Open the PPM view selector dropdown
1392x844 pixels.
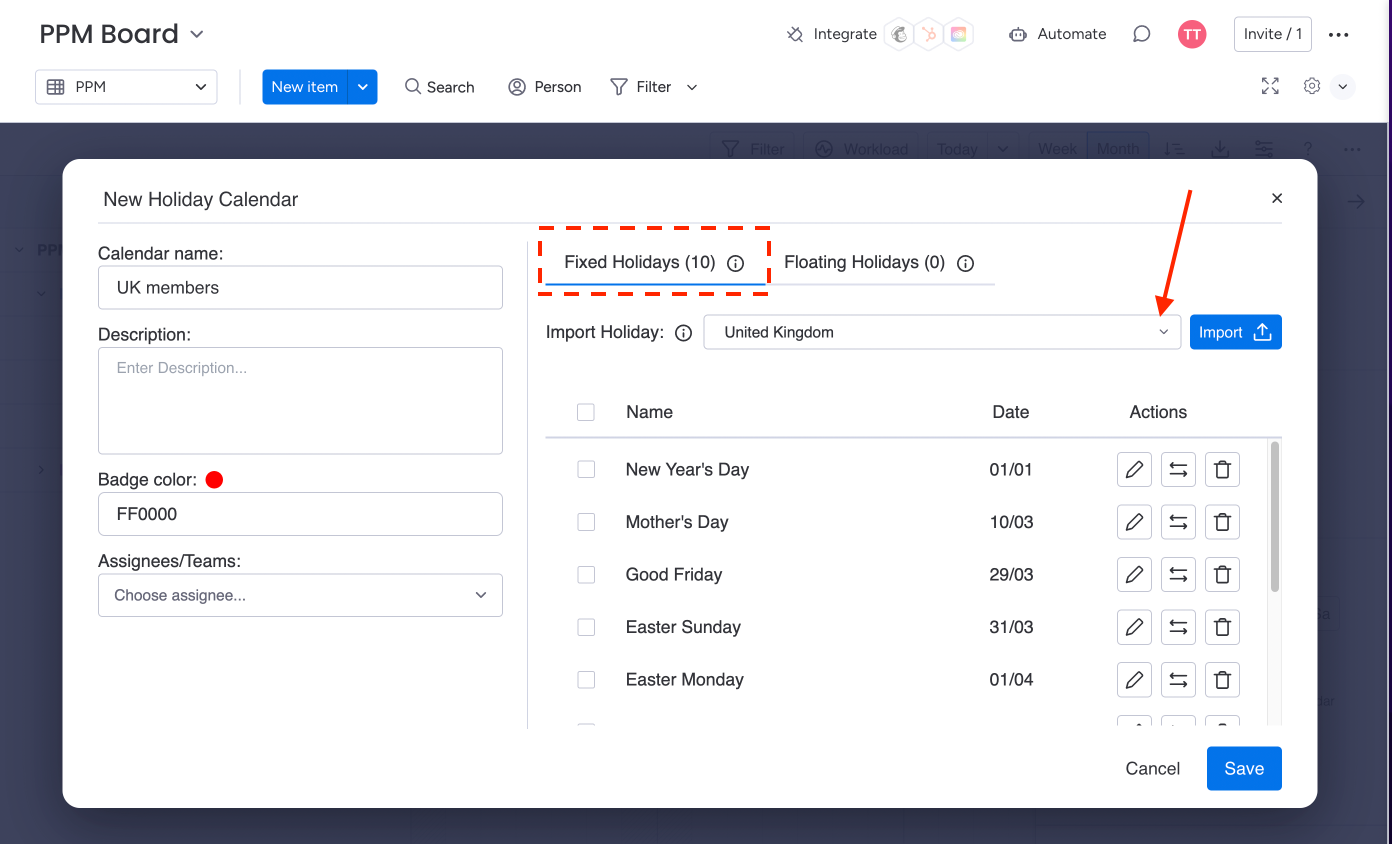pos(126,87)
